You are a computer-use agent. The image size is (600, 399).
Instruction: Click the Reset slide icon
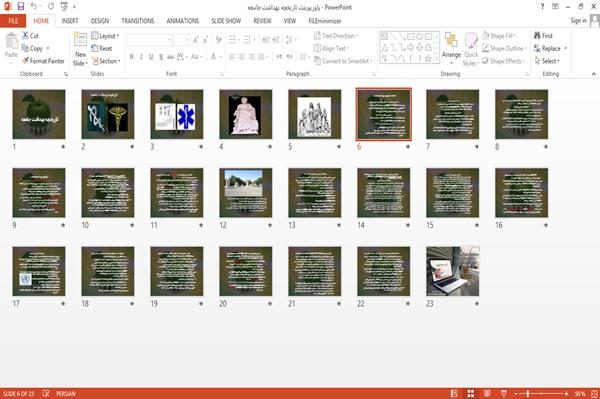[95, 48]
